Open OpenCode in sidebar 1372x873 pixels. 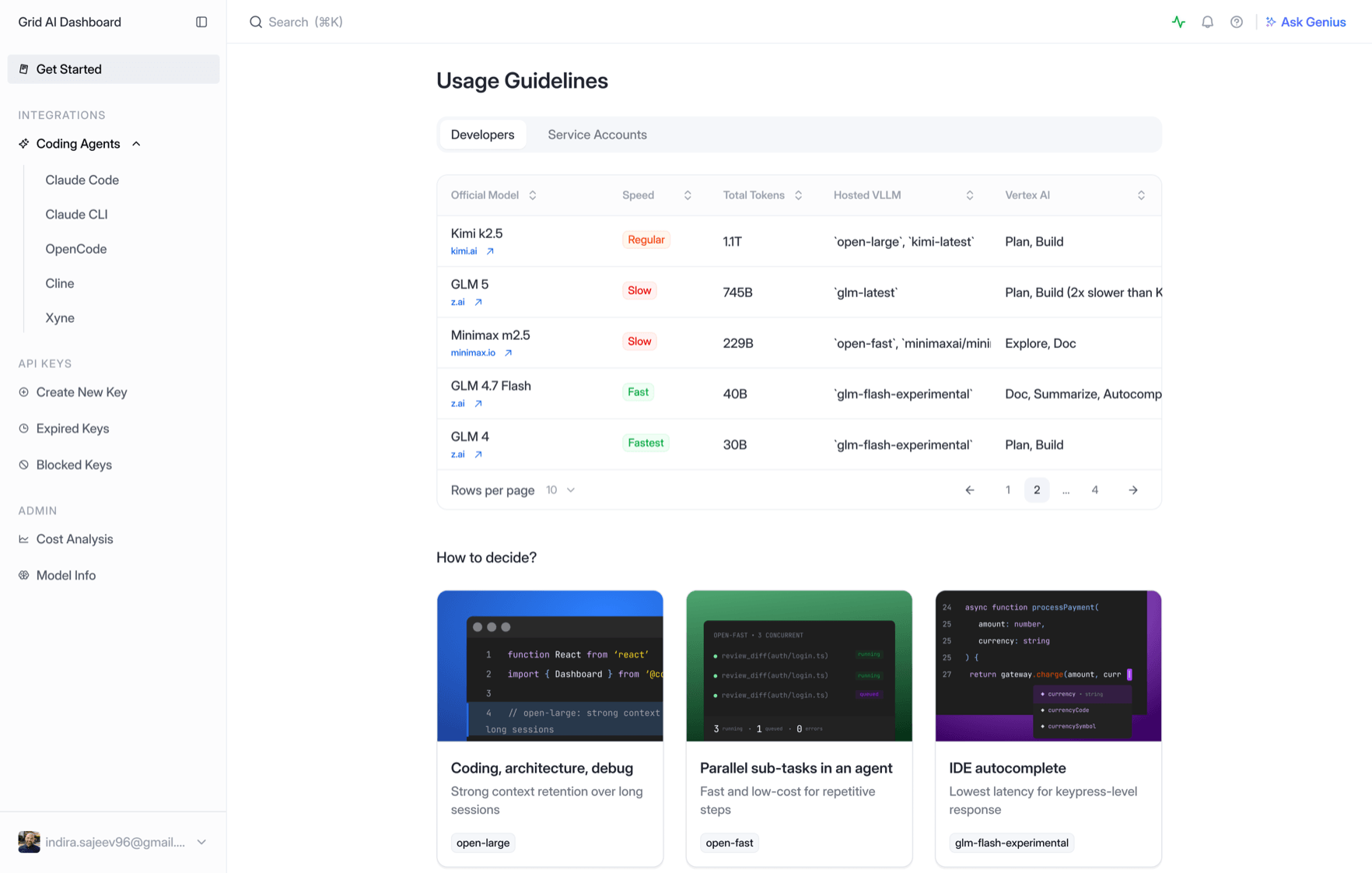pos(76,249)
